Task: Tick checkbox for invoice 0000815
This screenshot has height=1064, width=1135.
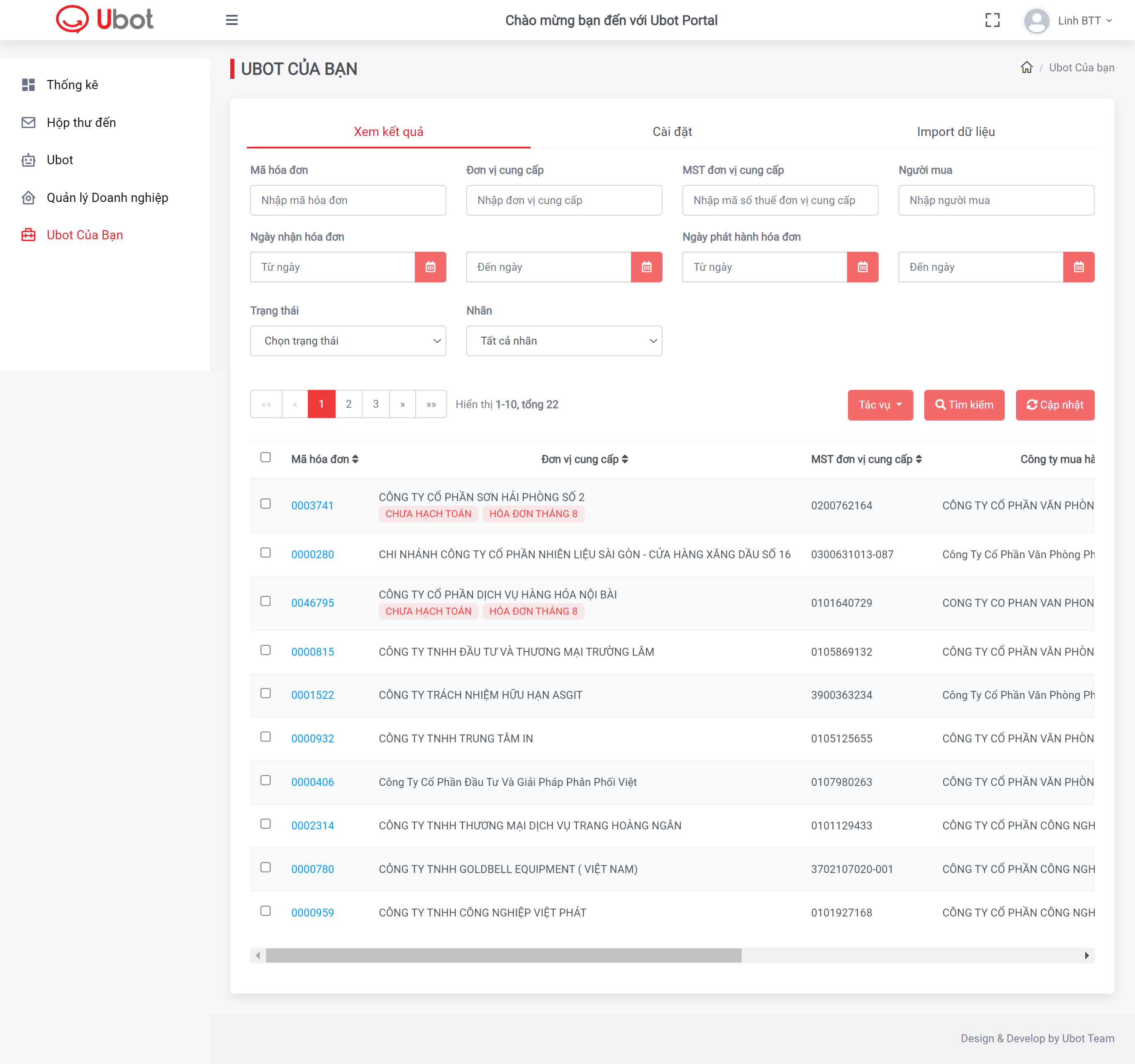Action: [265, 650]
